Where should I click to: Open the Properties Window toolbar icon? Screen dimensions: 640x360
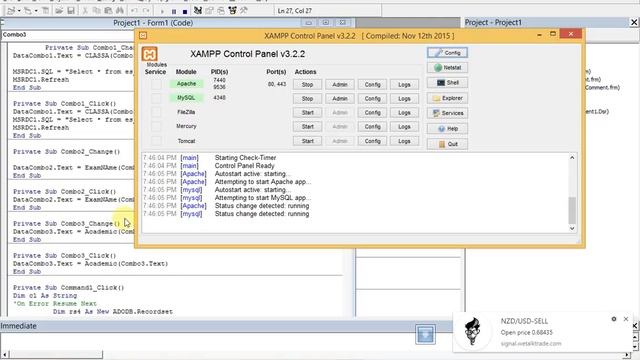(x=209, y=11)
